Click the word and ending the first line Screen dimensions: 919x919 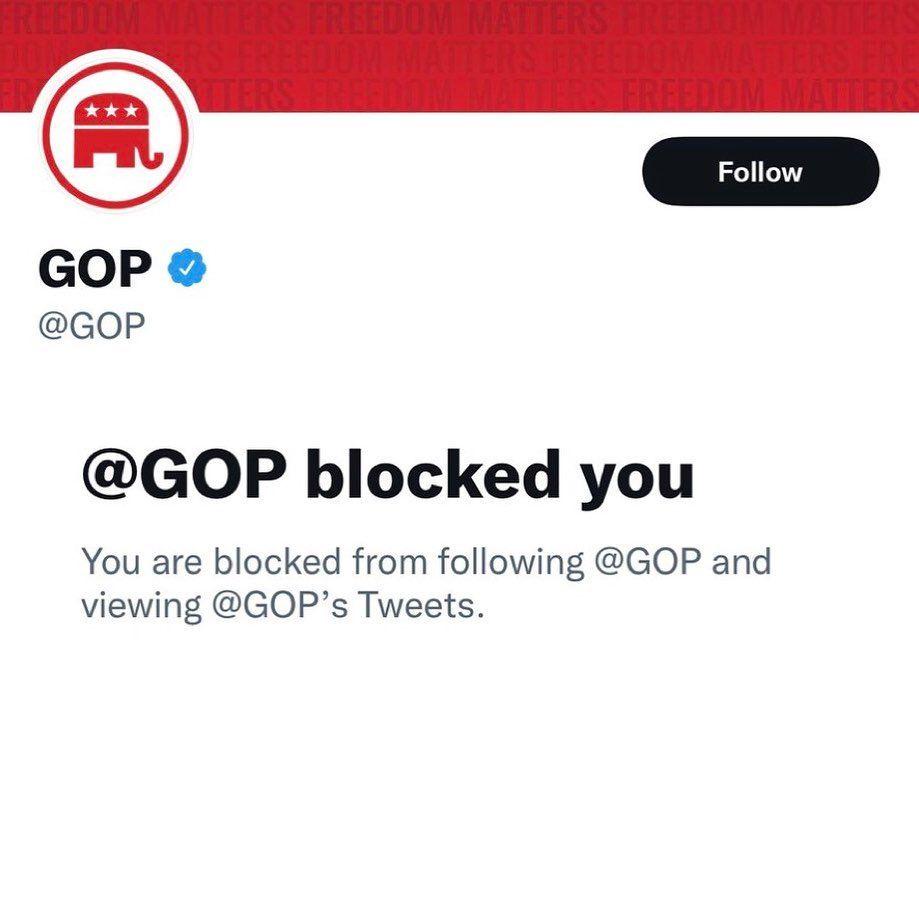[x=741, y=561]
